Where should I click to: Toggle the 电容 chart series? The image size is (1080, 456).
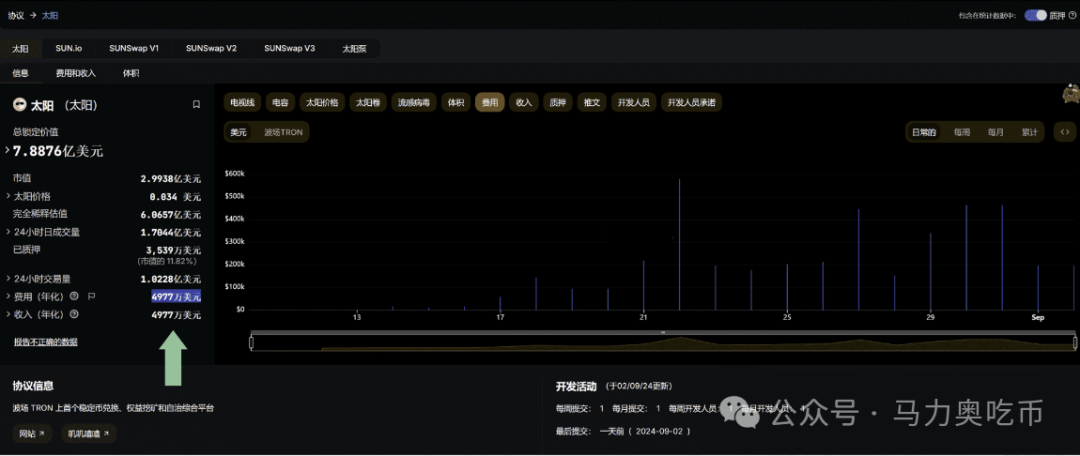pos(280,103)
